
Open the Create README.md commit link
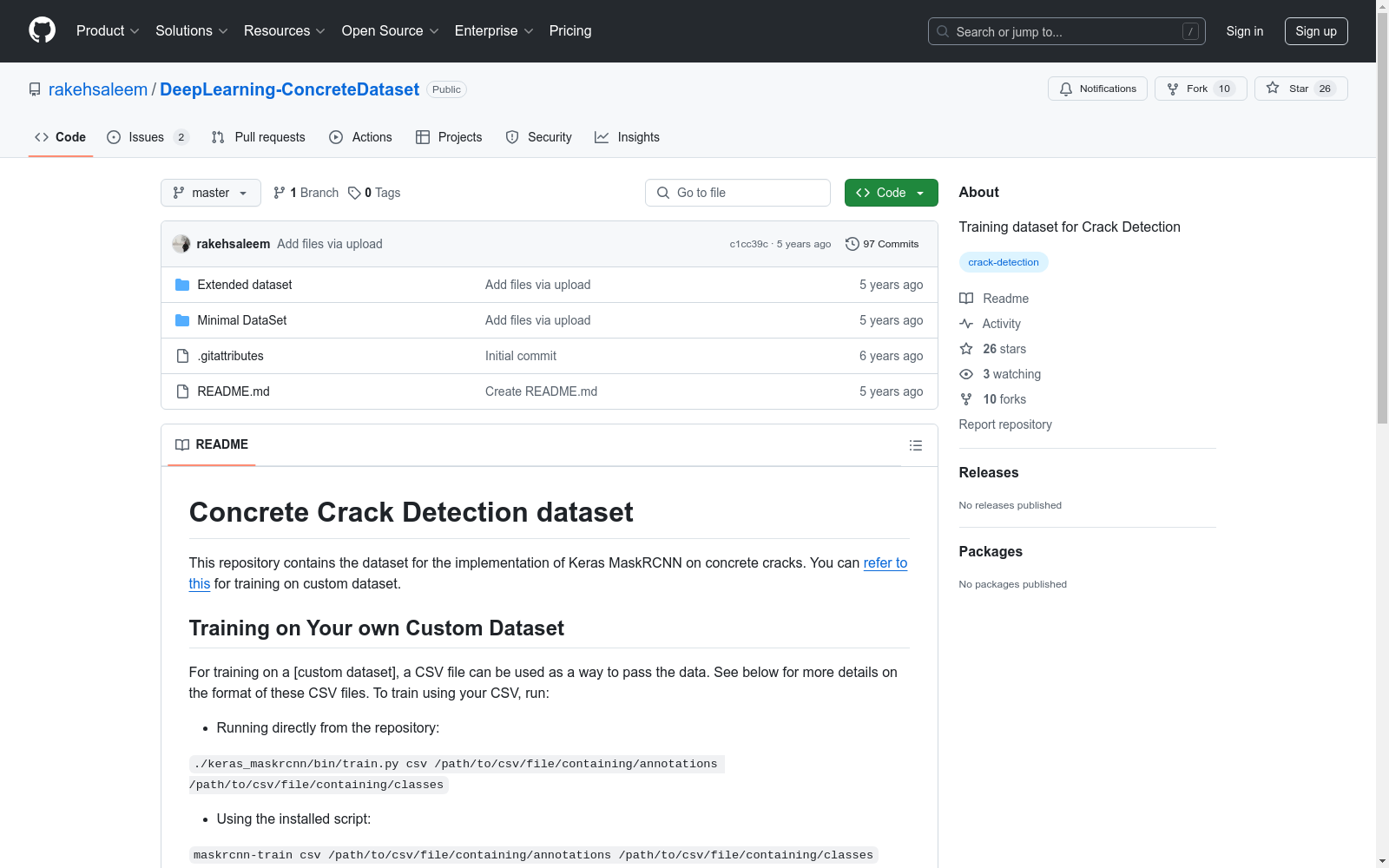pos(541,391)
